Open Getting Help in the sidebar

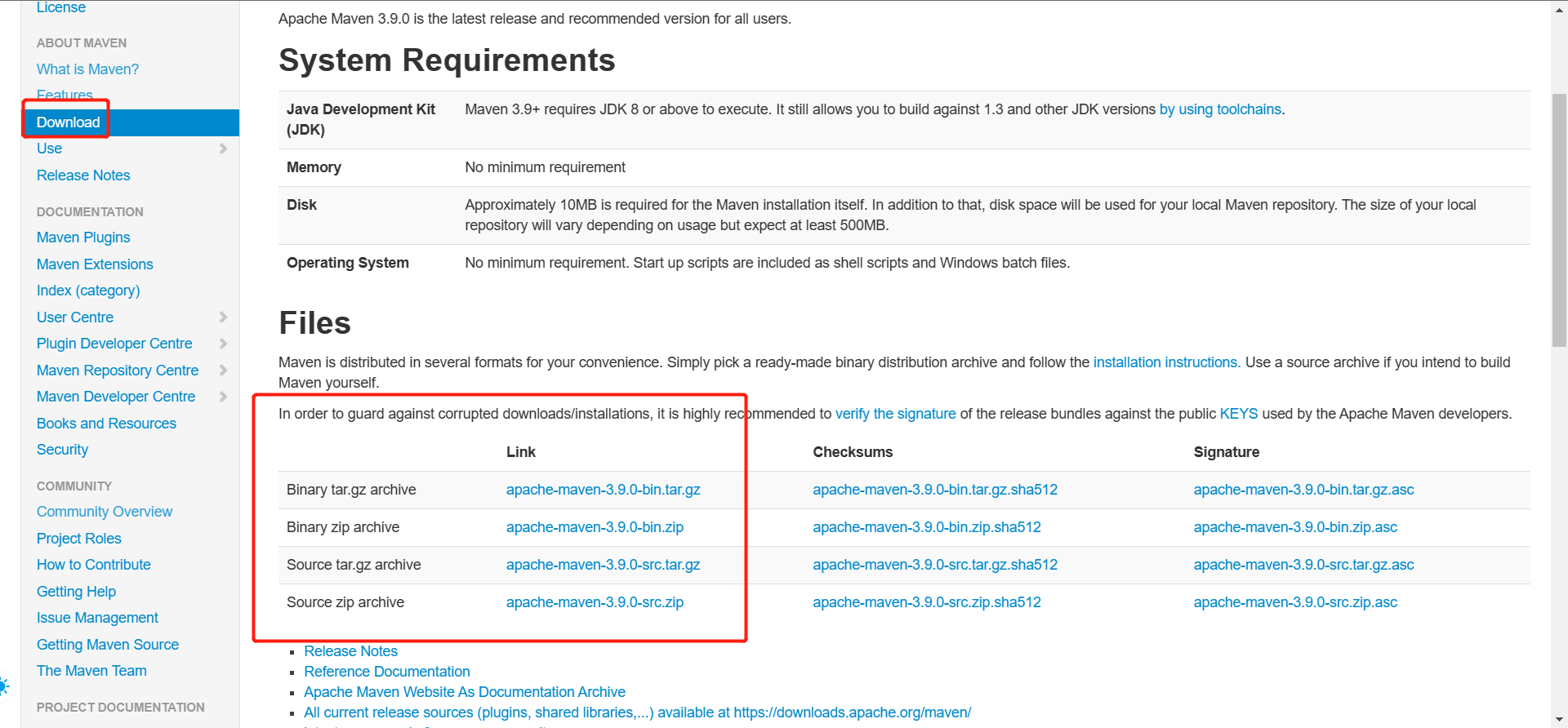click(76, 592)
